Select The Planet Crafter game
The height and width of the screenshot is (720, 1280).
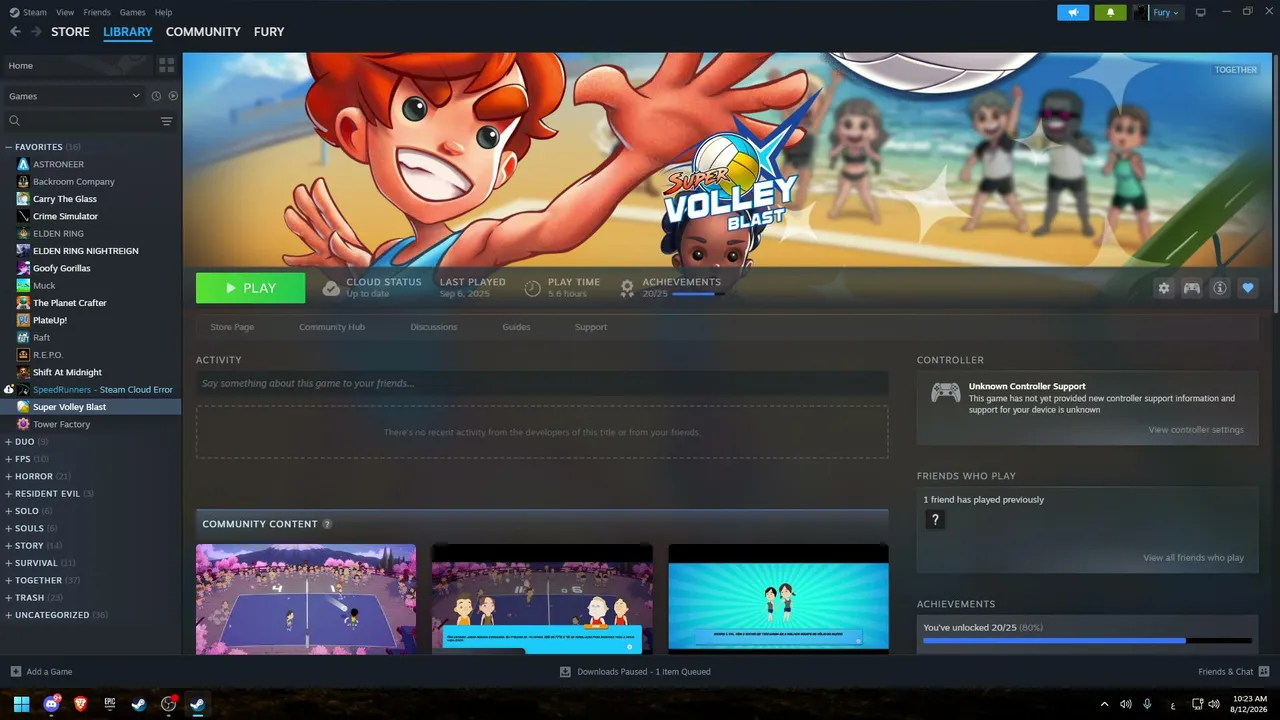[x=70, y=303]
